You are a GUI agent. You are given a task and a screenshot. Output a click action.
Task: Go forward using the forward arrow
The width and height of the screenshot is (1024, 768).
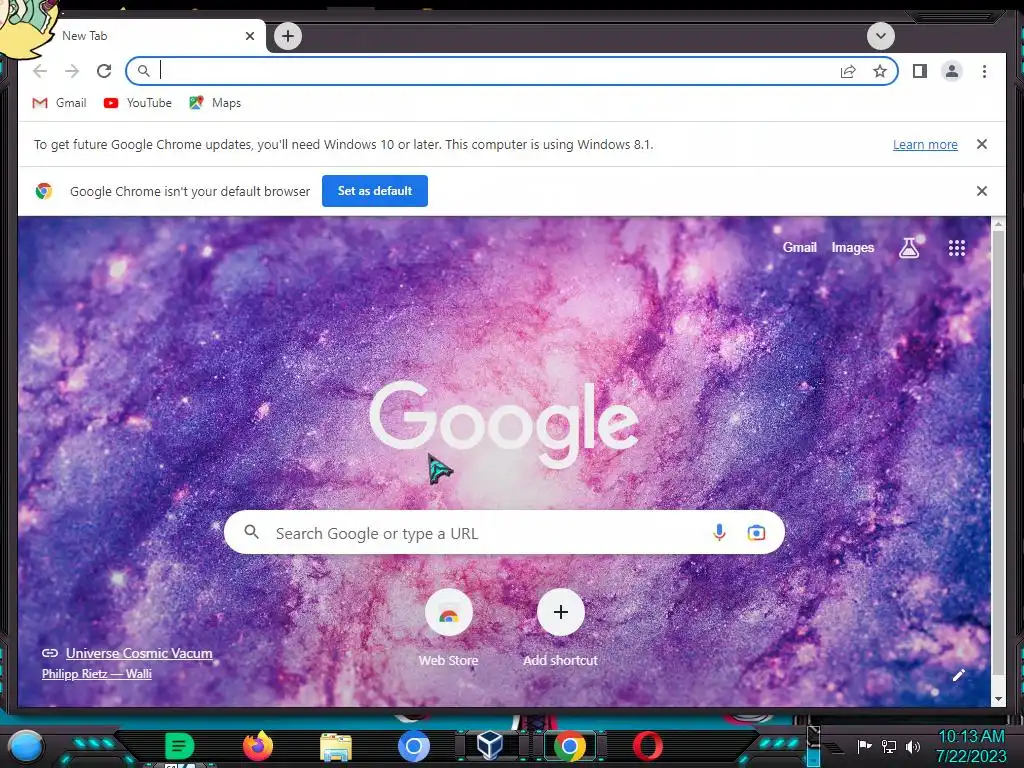pyautogui.click(x=72, y=71)
